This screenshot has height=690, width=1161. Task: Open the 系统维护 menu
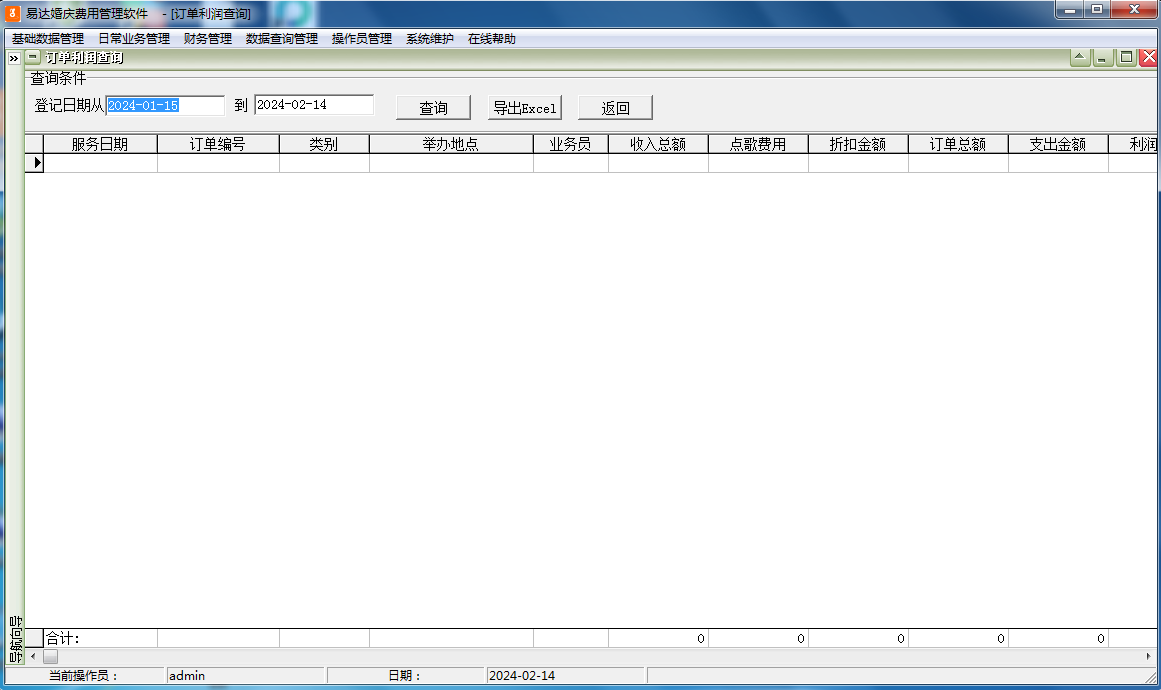[429, 38]
